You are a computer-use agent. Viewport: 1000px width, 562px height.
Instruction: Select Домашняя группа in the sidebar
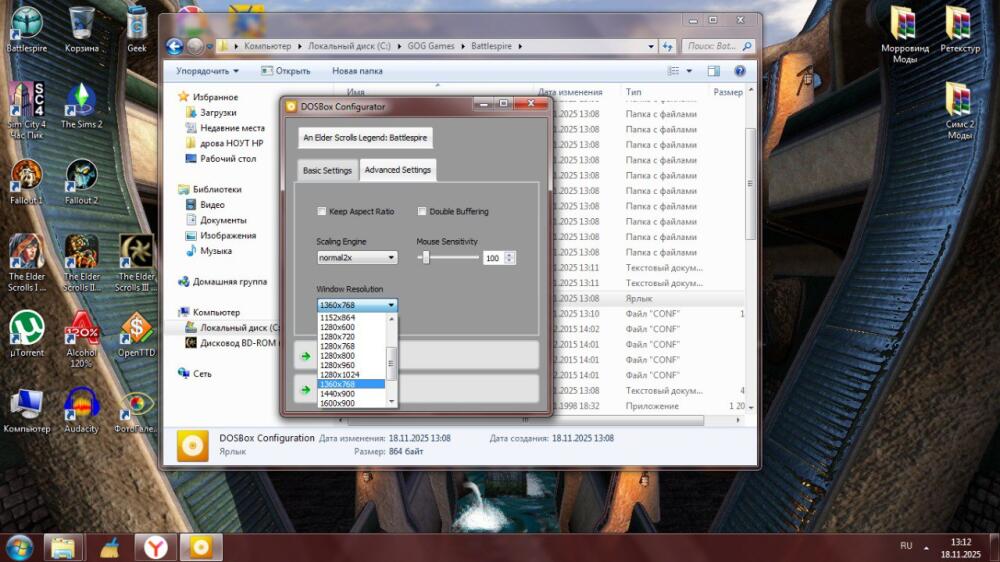pos(230,281)
